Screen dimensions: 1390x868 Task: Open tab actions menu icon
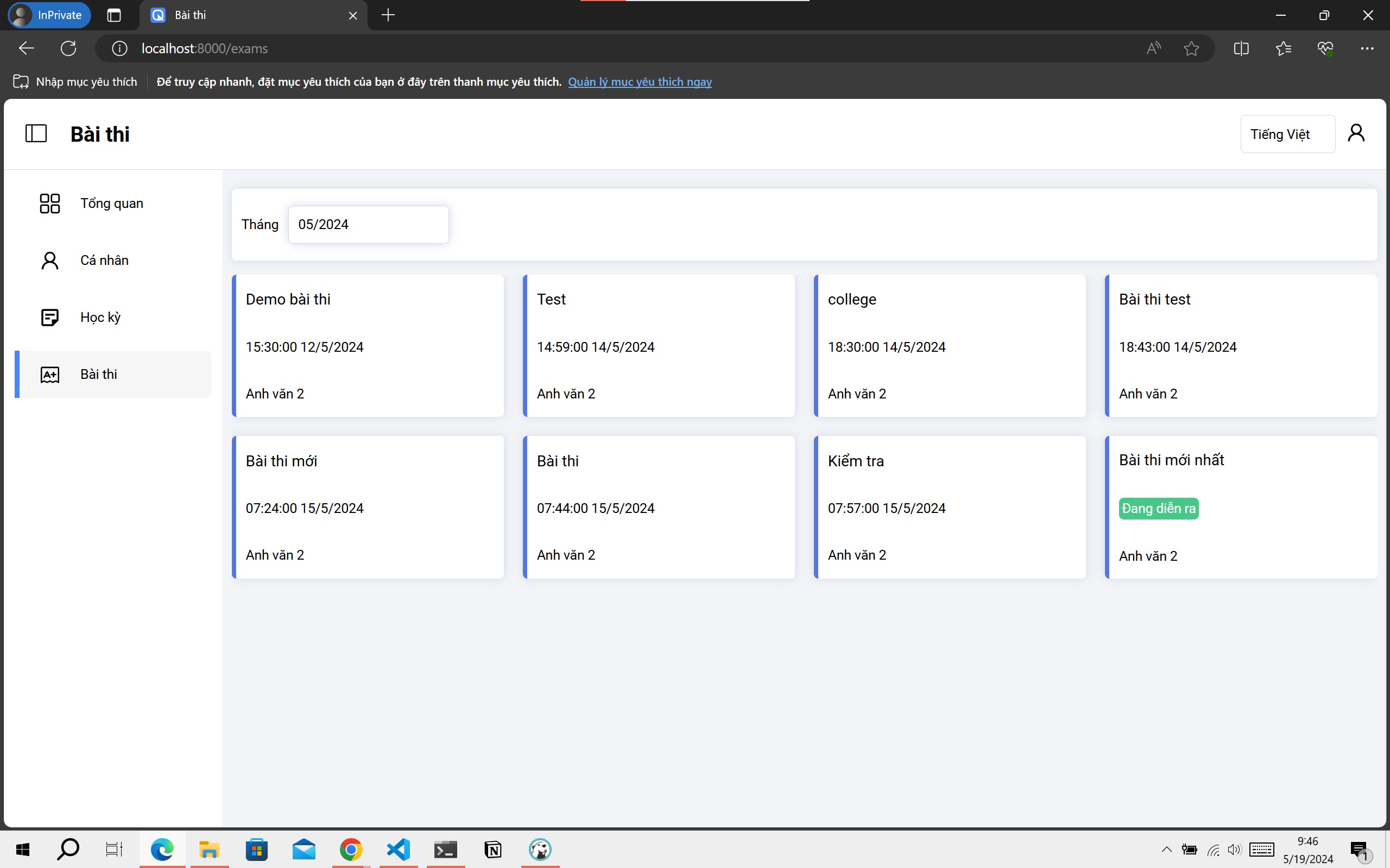[x=113, y=15]
